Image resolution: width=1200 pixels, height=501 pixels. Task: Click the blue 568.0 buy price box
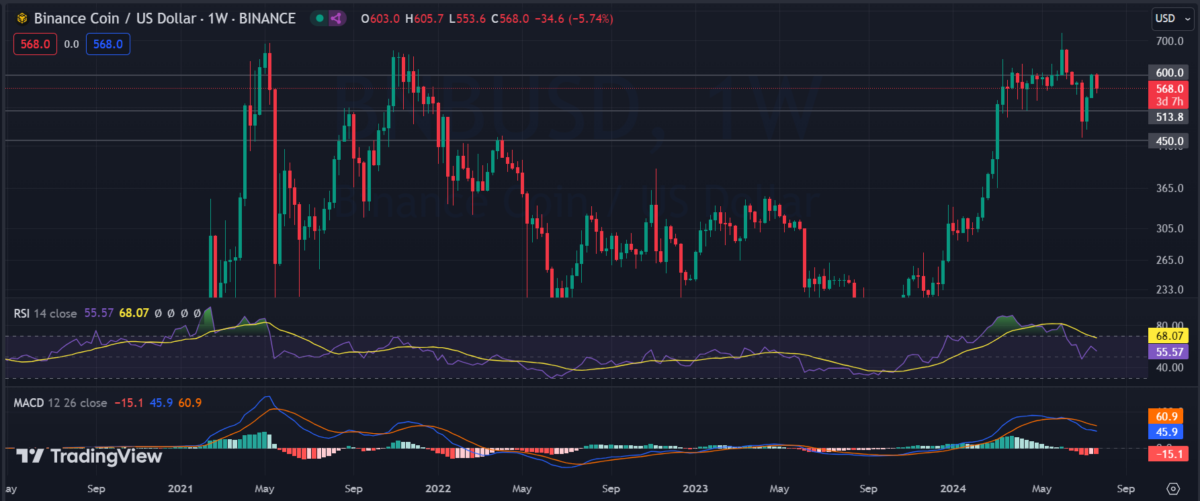(x=109, y=43)
